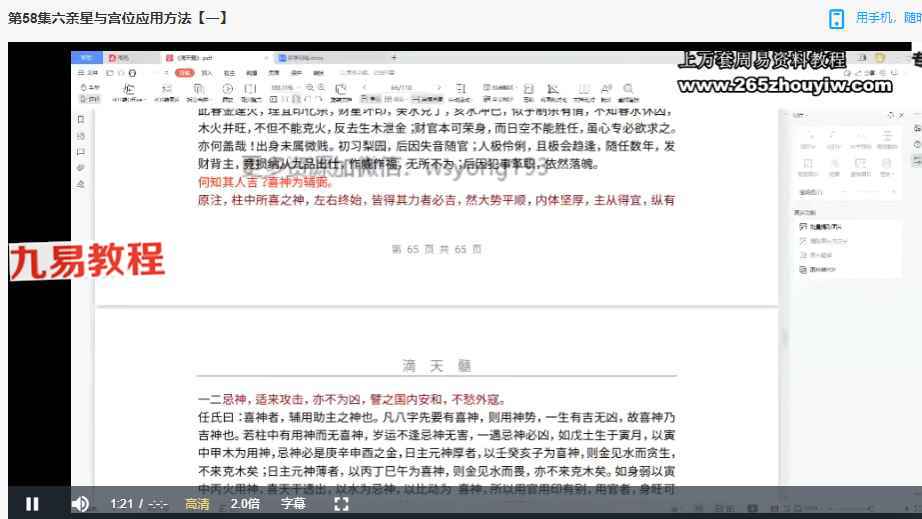Pause the video playback
The image size is (922, 519).
pyautogui.click(x=32, y=504)
